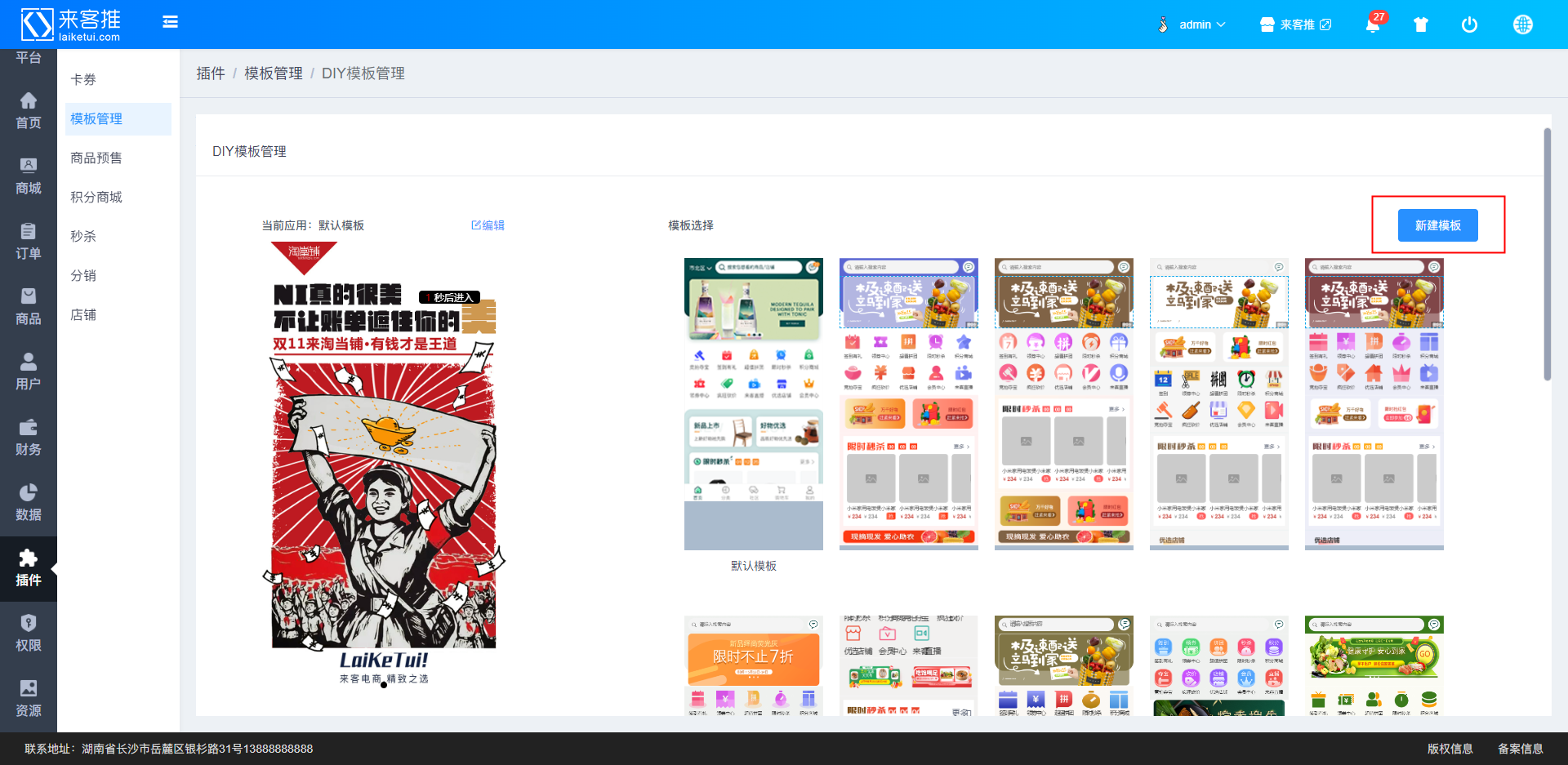
Task: Select the orange 限时不止7折 template thumbnail
Action: coord(754,666)
